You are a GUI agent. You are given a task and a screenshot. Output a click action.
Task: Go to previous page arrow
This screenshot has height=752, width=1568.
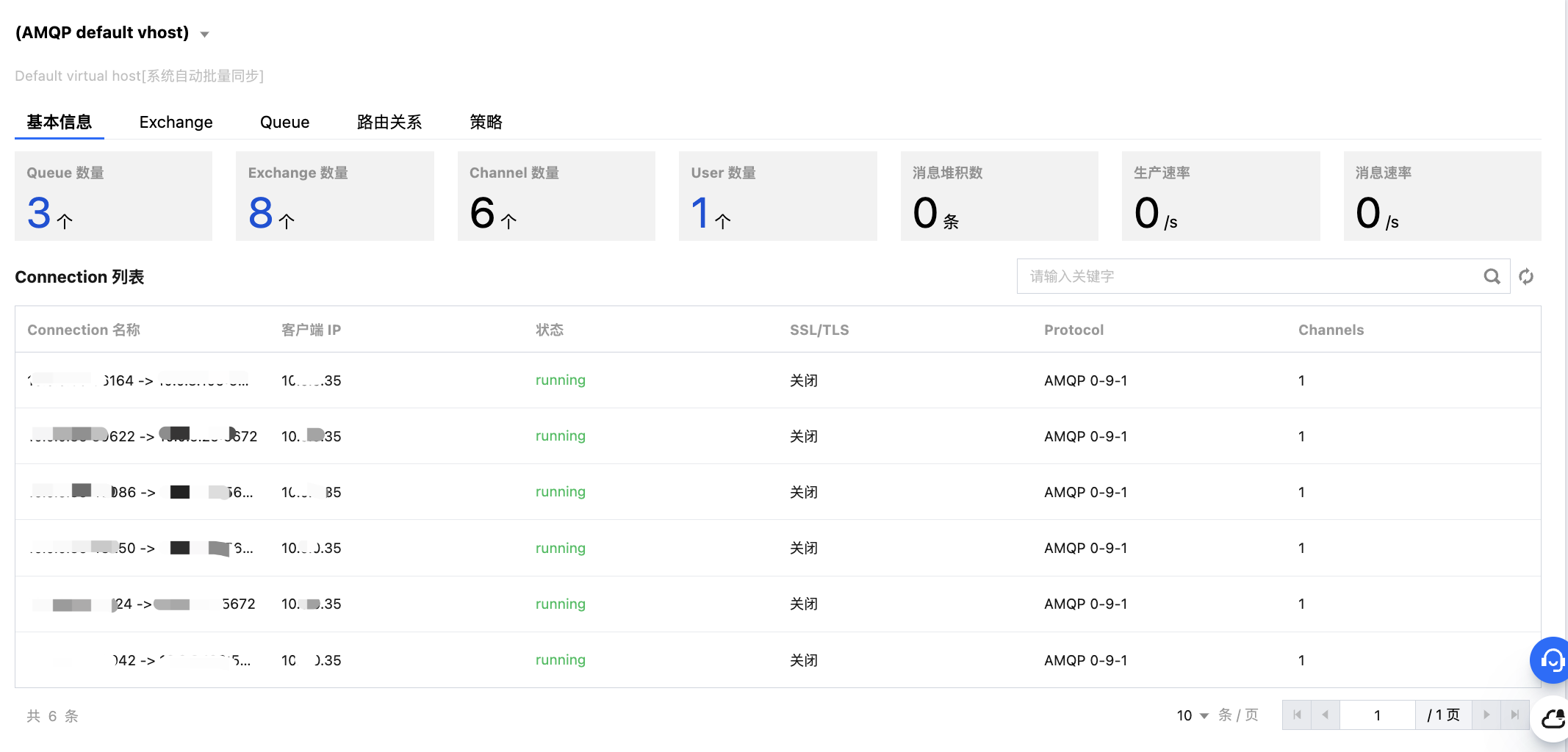point(1326,715)
